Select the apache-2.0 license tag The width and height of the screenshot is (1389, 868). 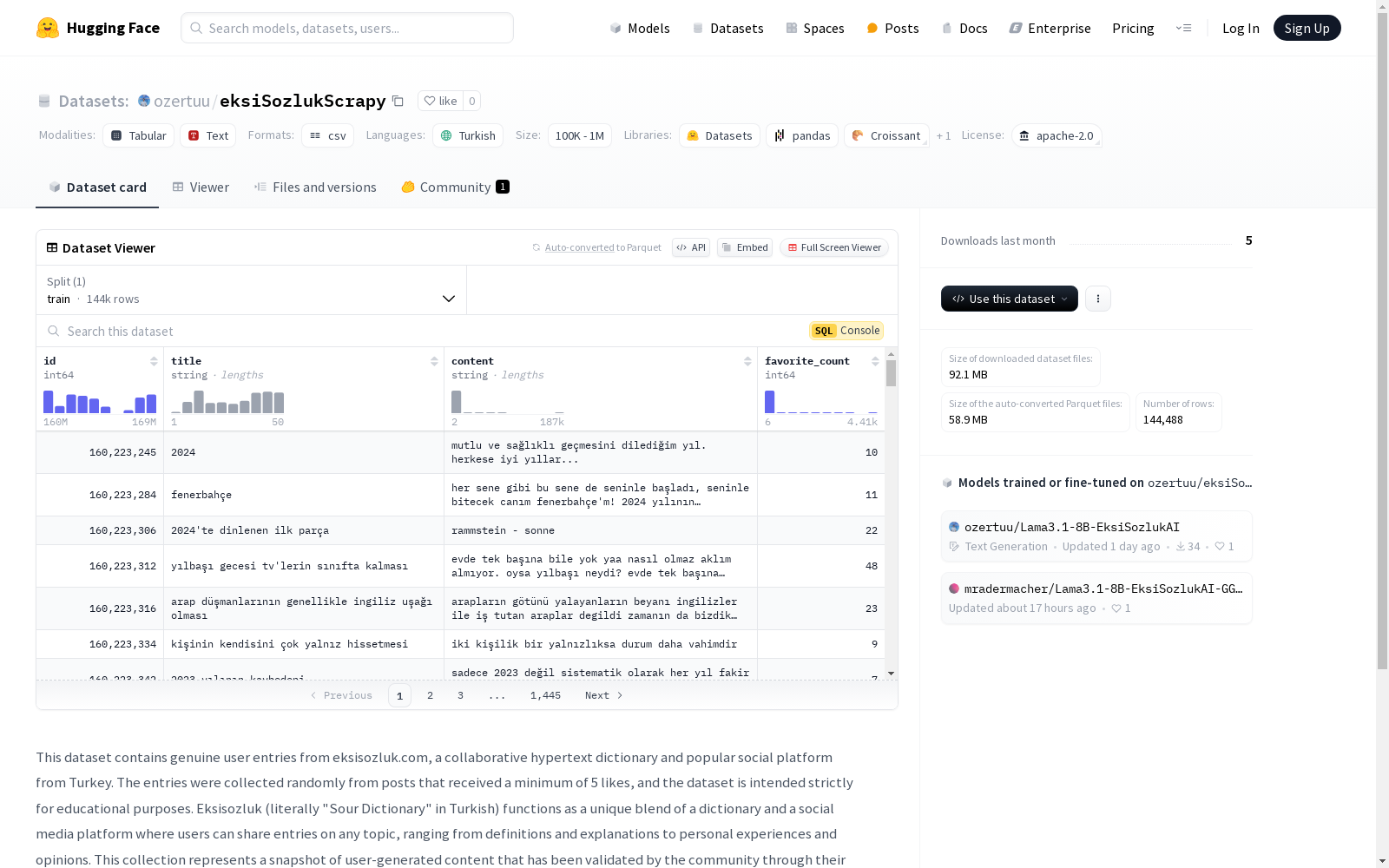tap(1057, 135)
